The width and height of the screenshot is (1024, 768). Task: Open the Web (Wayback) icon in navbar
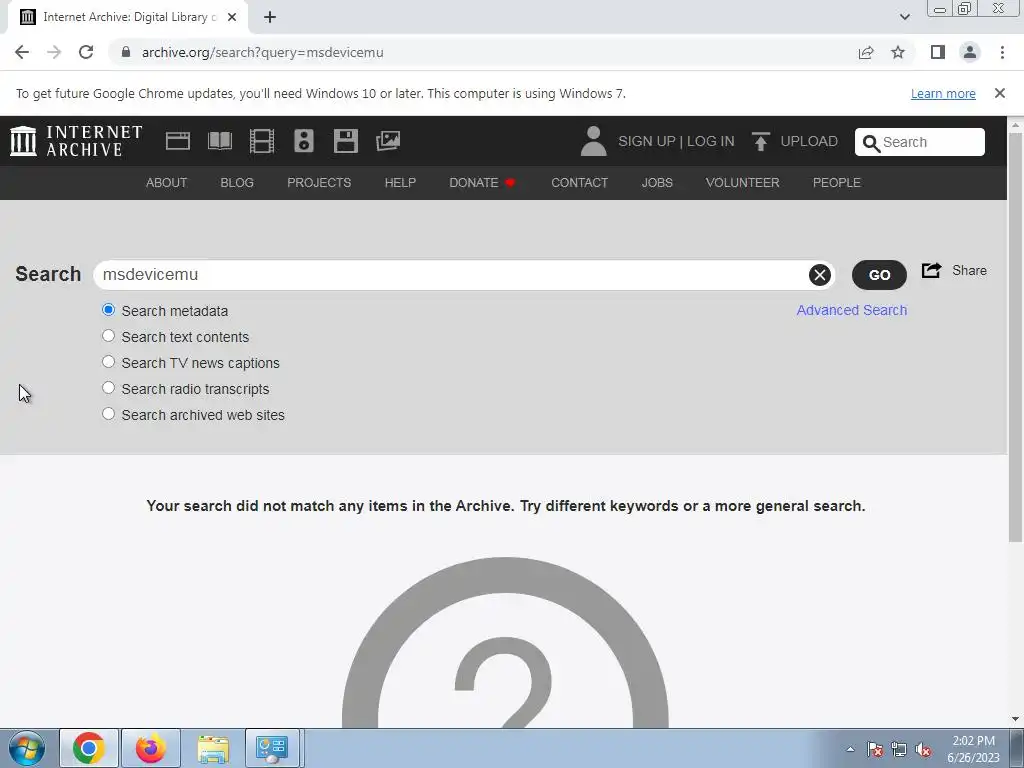tap(178, 141)
